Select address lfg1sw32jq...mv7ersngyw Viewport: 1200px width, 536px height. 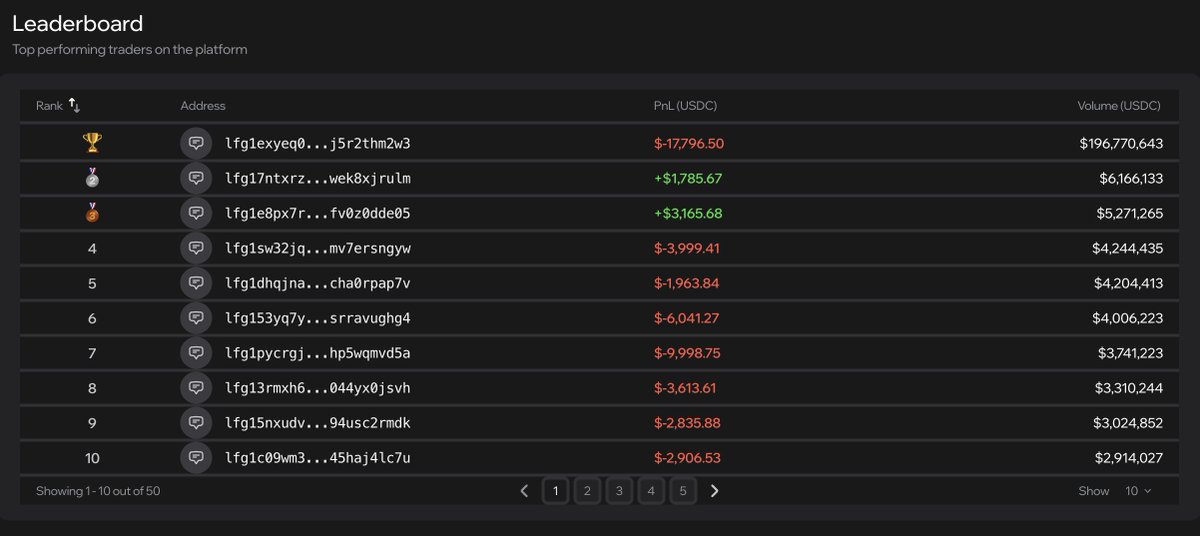[318, 248]
